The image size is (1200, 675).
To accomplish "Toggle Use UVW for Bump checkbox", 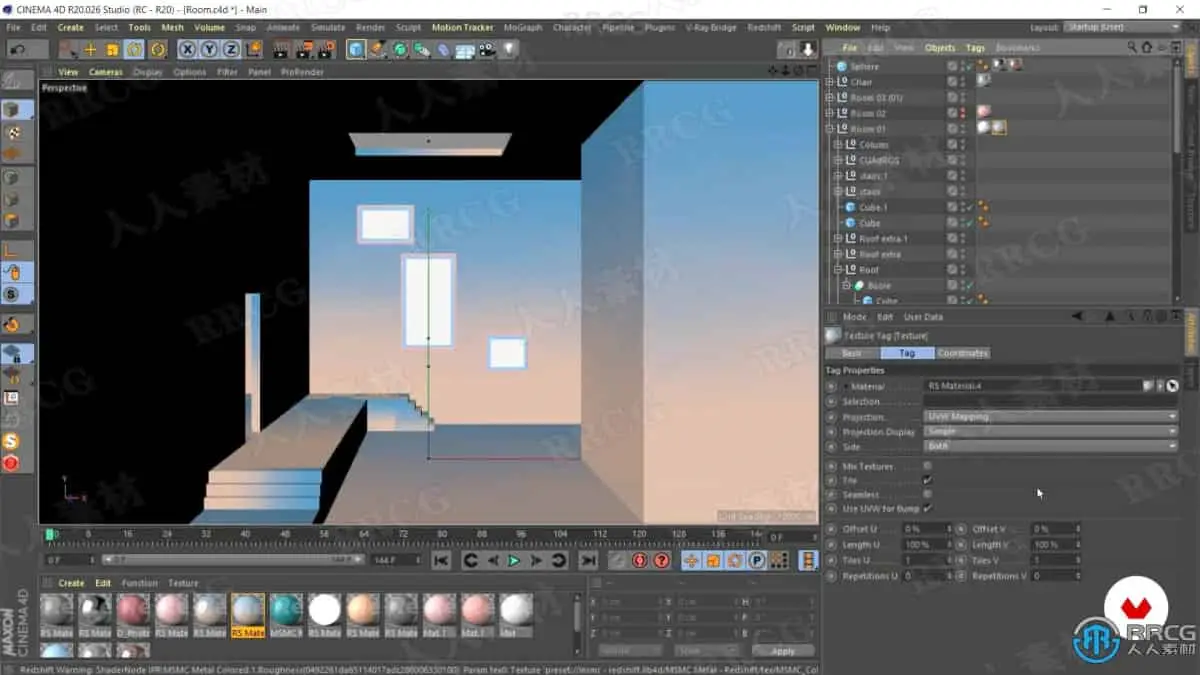I will [928, 508].
